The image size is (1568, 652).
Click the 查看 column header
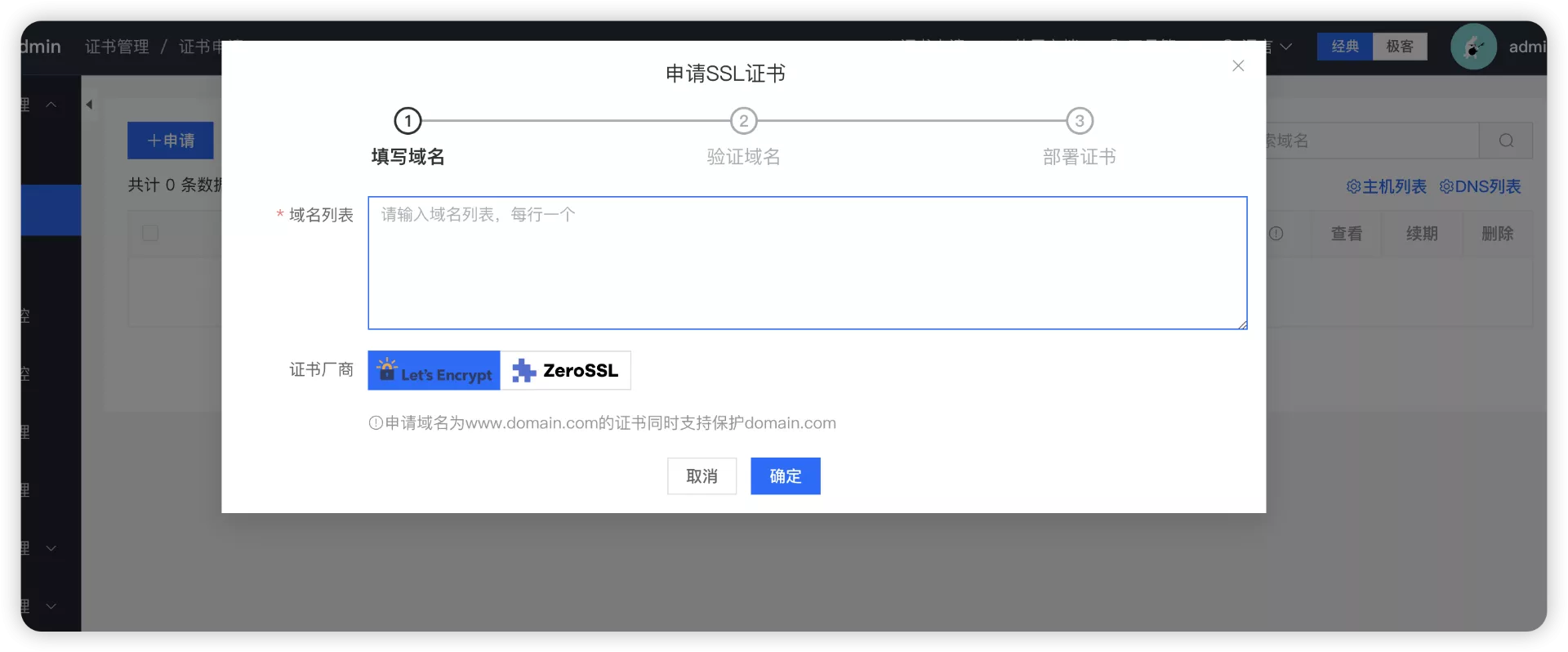pos(1346,234)
